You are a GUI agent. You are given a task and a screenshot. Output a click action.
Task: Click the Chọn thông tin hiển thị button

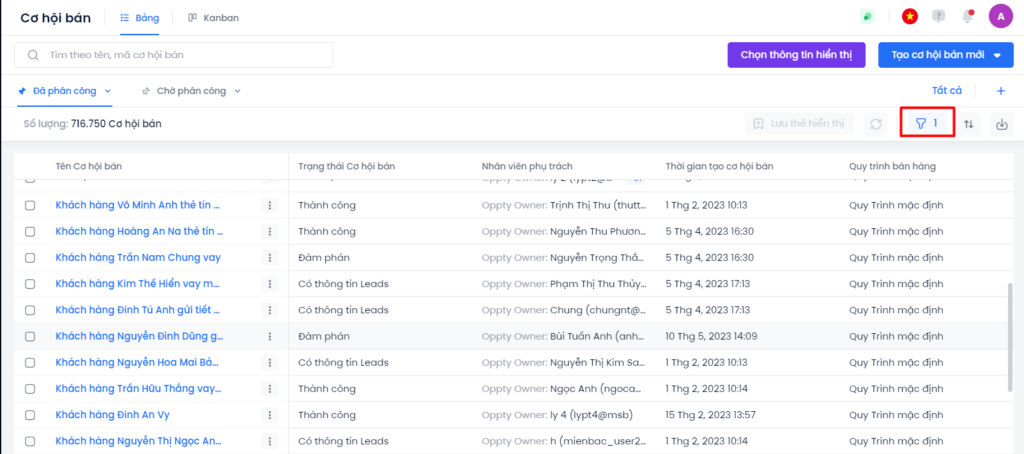pos(796,55)
